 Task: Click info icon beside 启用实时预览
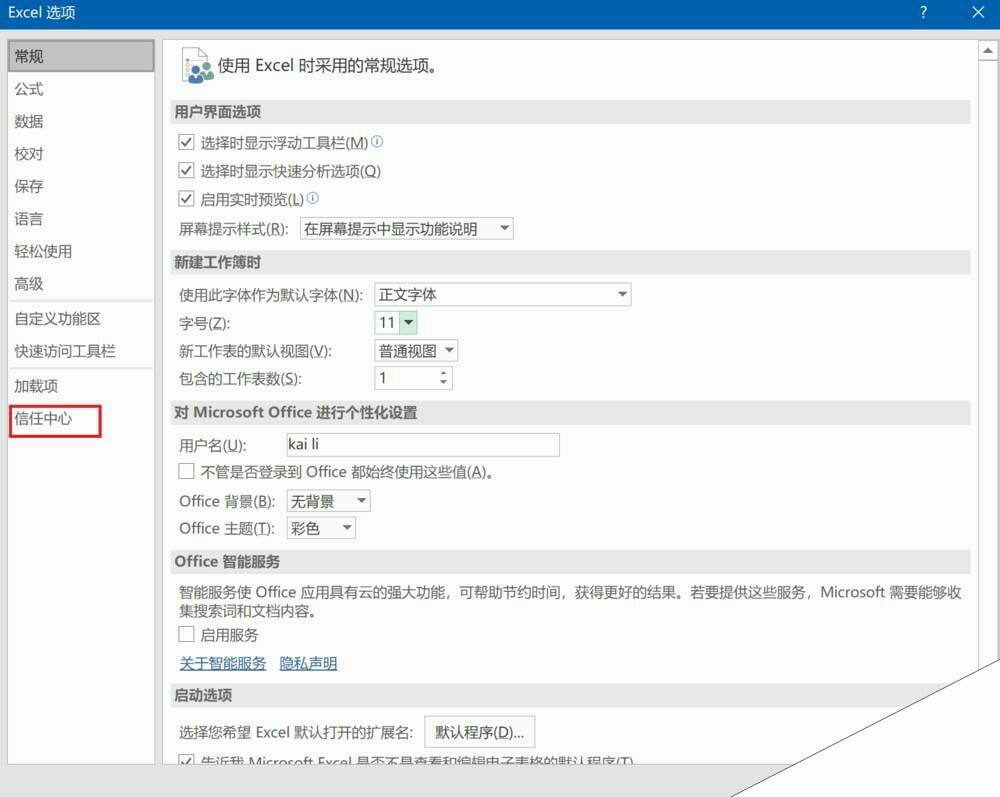(312, 198)
